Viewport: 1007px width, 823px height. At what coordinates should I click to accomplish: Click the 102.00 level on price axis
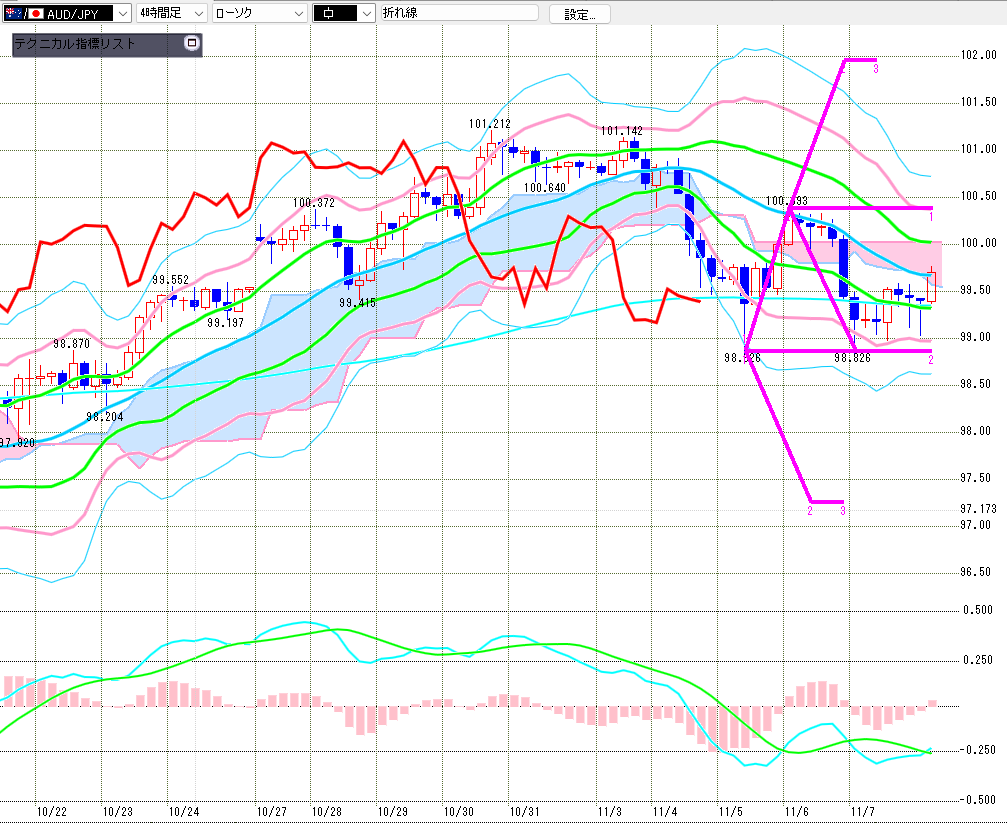point(977,56)
